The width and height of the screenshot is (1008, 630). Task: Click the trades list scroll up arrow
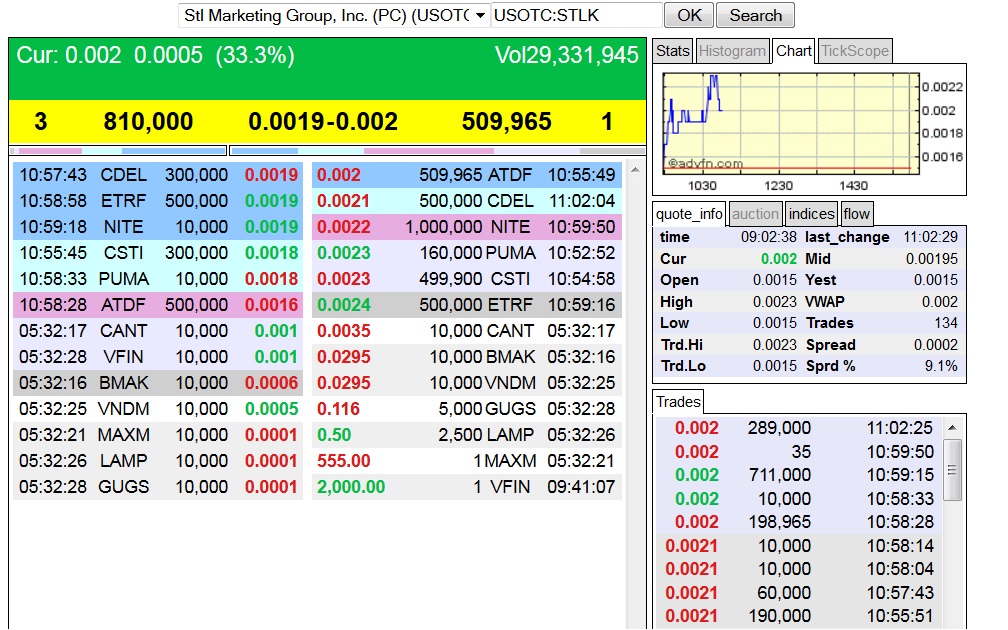952,428
